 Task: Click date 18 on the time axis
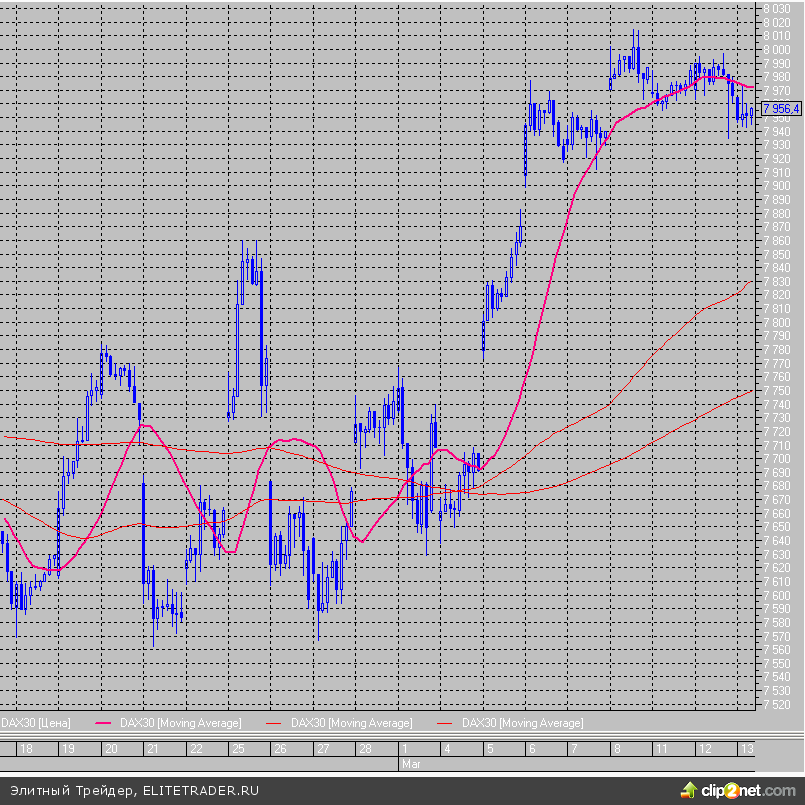[x=26, y=749]
